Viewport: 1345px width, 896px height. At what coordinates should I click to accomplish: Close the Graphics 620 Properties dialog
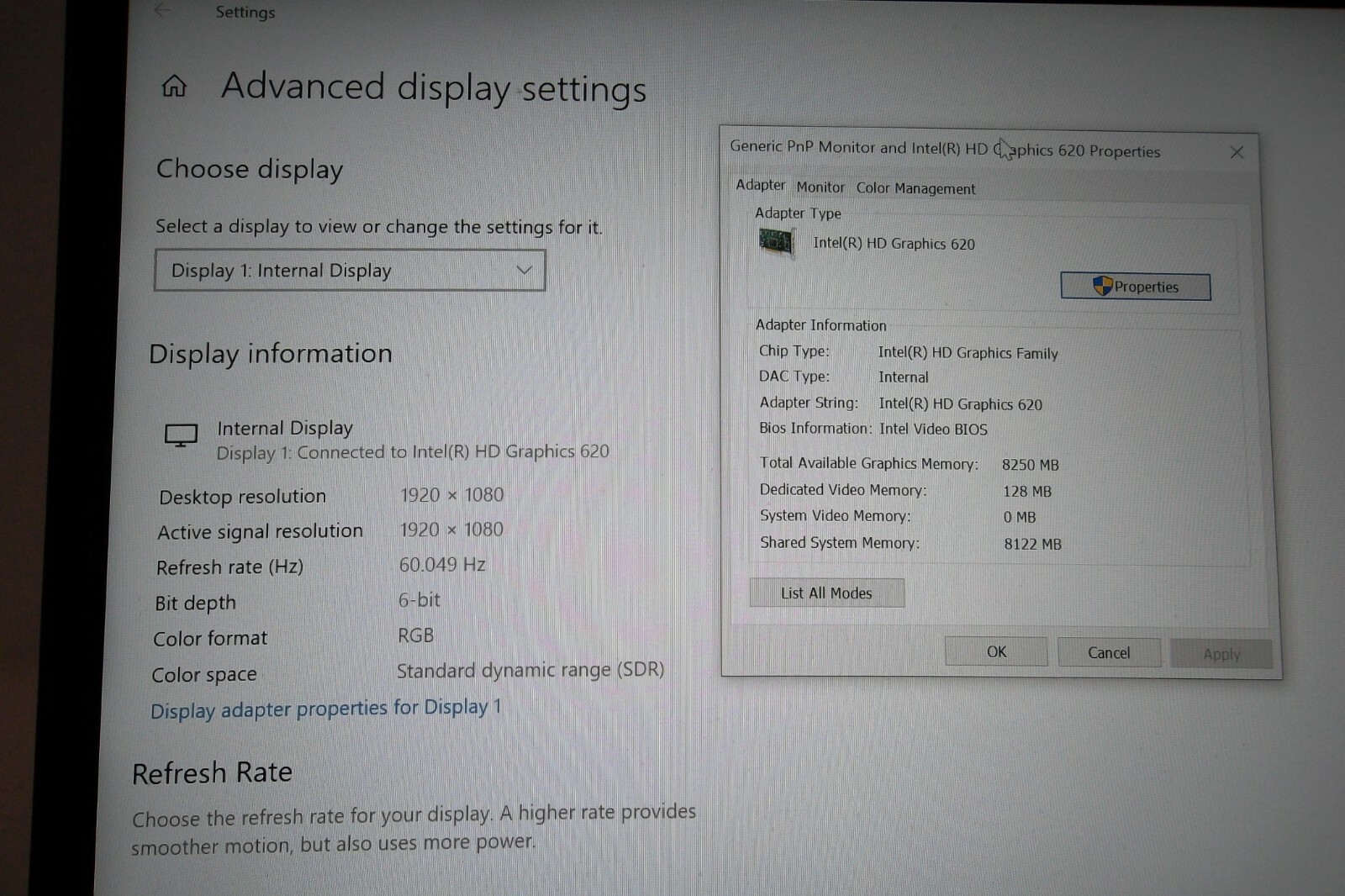click(1237, 152)
